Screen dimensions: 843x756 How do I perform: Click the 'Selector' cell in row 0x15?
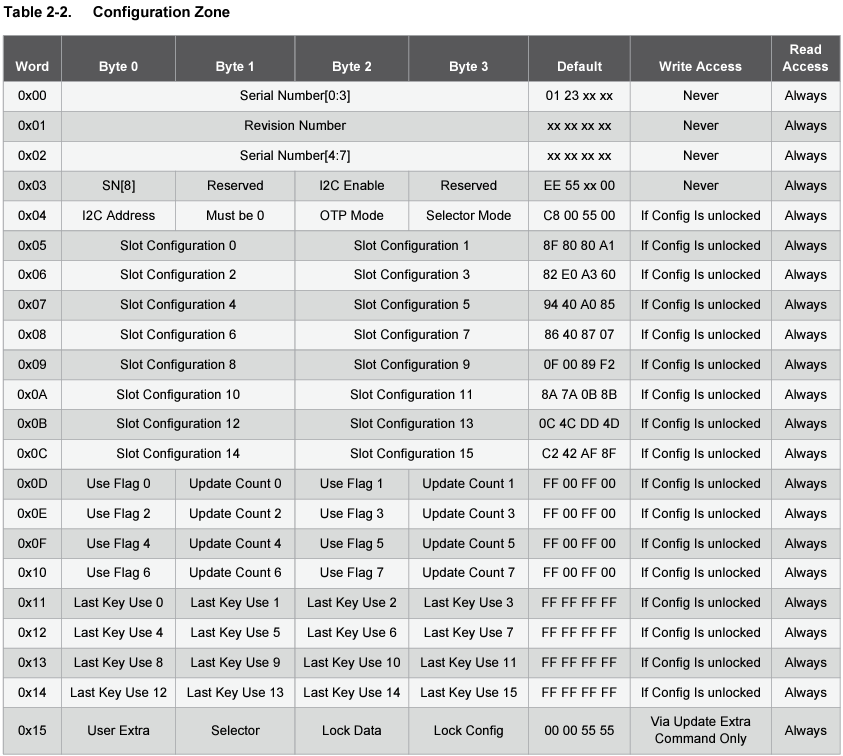pyautogui.click(x=235, y=731)
